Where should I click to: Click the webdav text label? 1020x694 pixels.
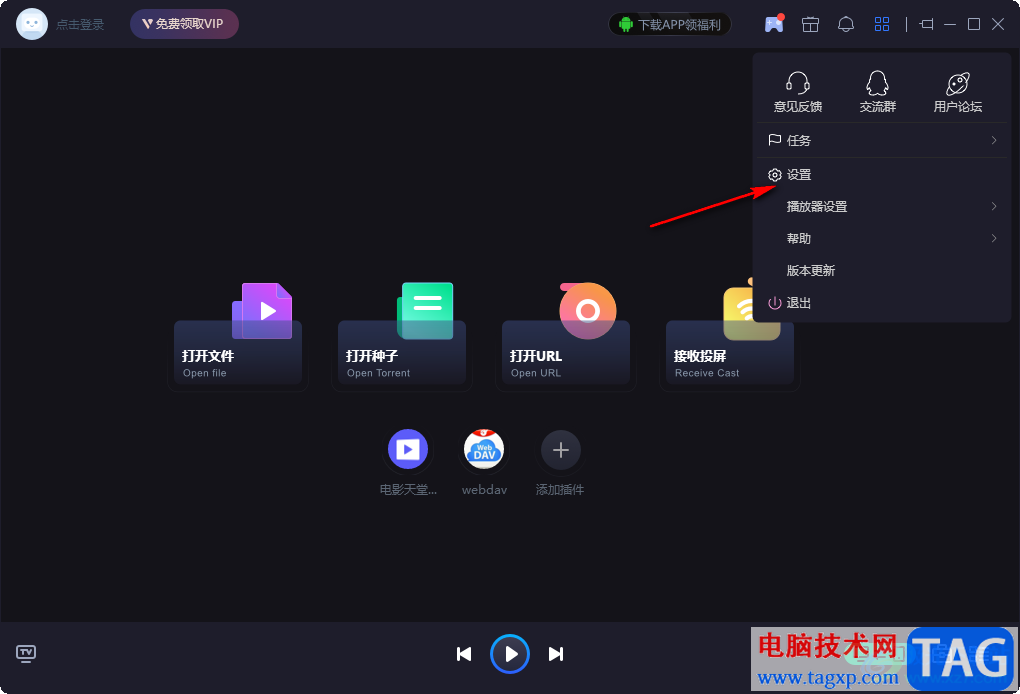point(484,490)
